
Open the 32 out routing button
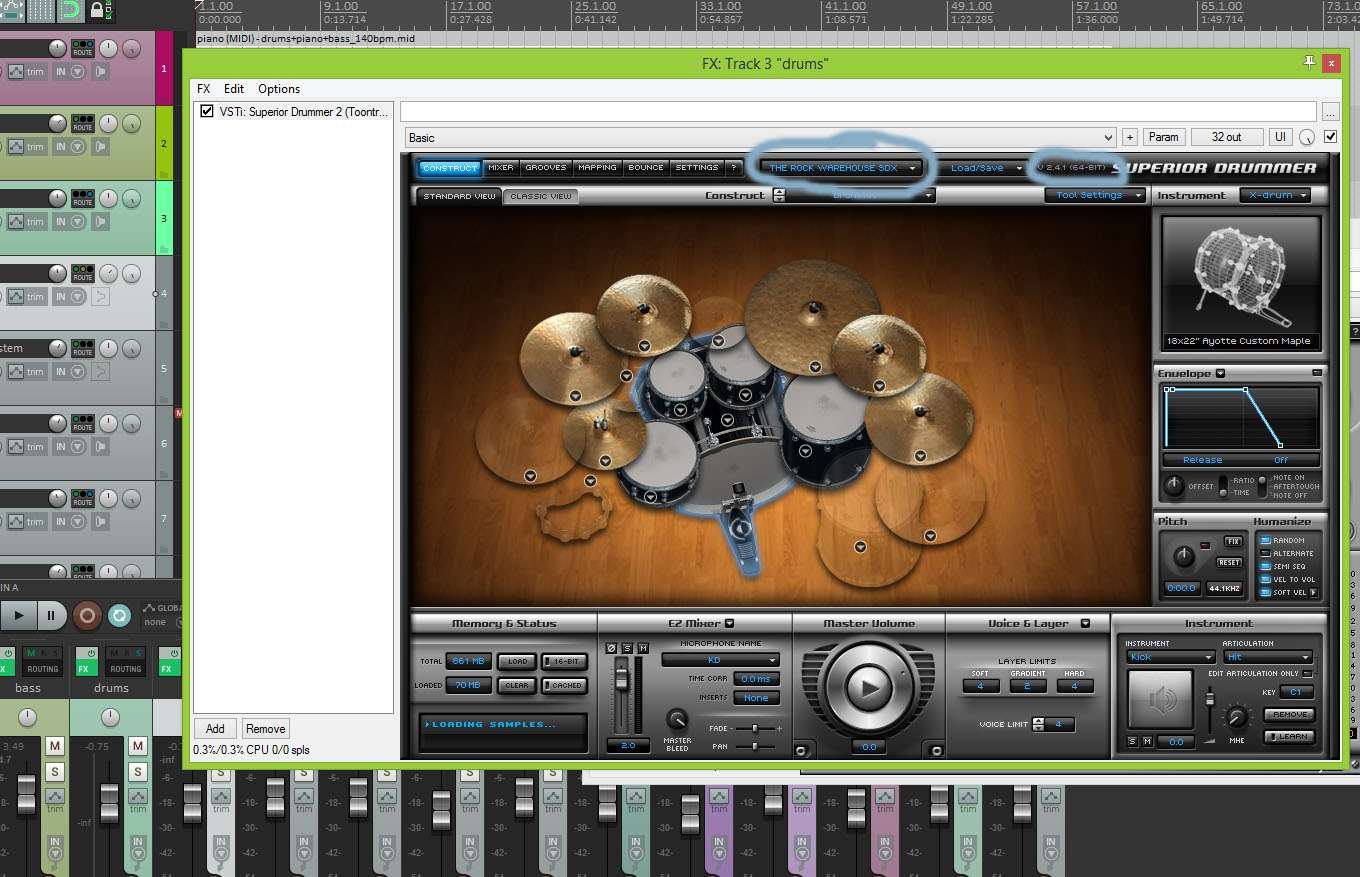(x=1226, y=137)
